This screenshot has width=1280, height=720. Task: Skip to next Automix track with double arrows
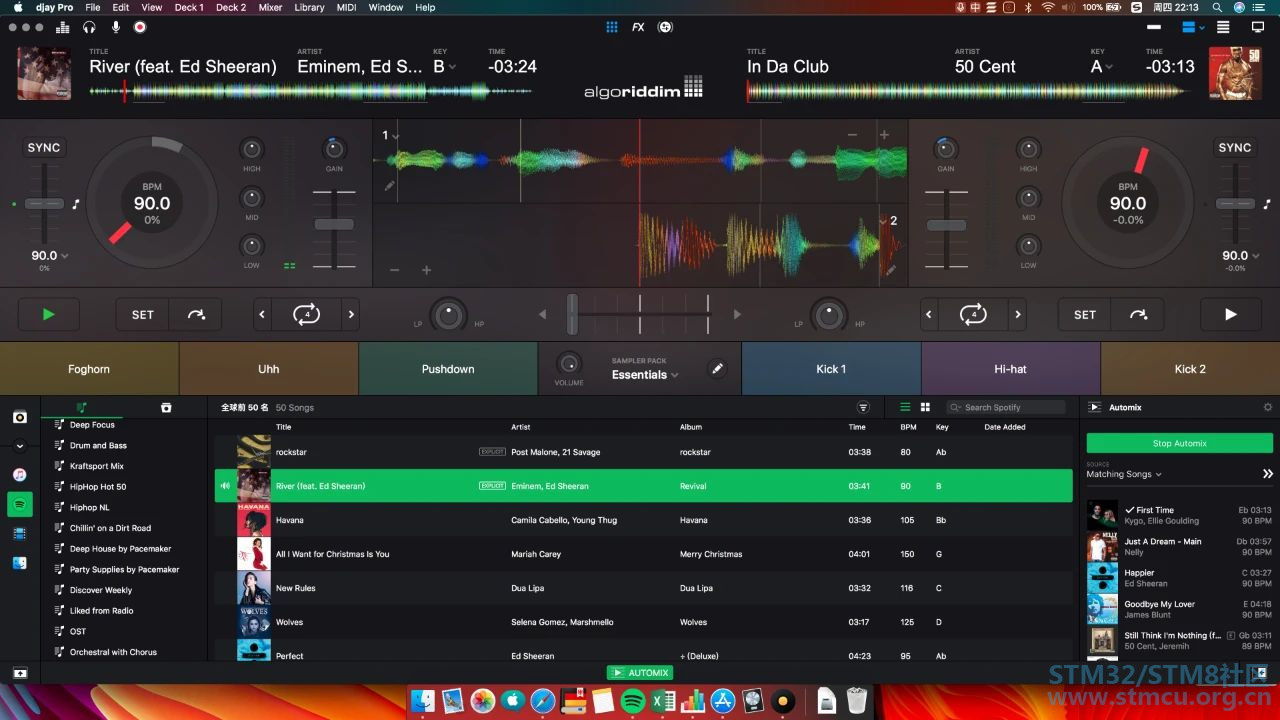tap(1268, 474)
